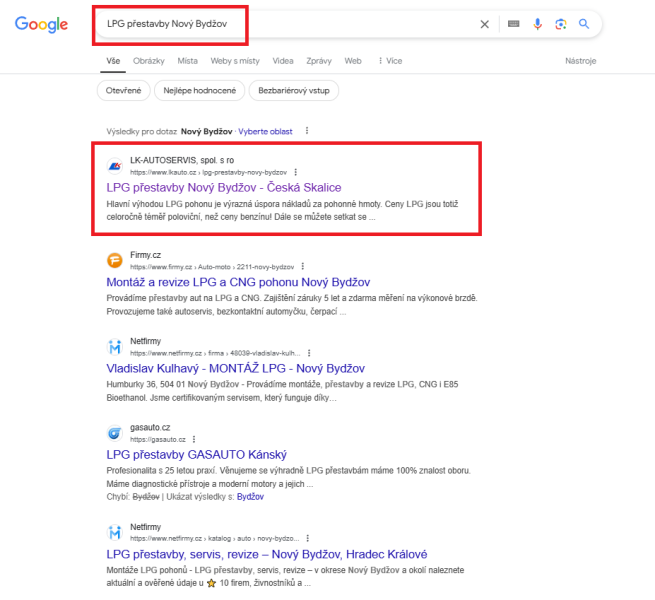Click Netfirmy favicon of Vladislav Kulhavý result
The width and height of the screenshot is (655, 600).
click(x=114, y=347)
